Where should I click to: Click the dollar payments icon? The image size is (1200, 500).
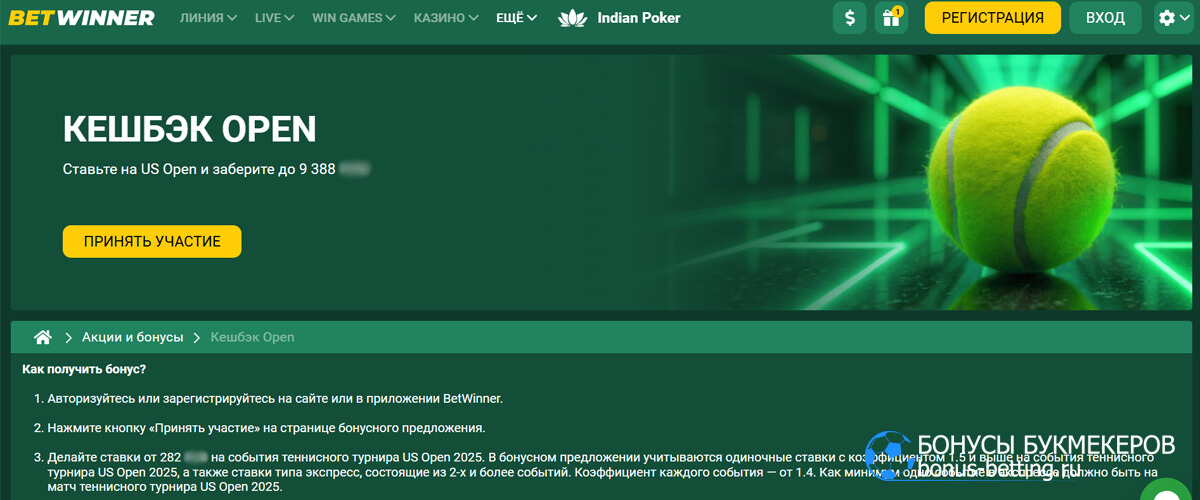click(850, 18)
